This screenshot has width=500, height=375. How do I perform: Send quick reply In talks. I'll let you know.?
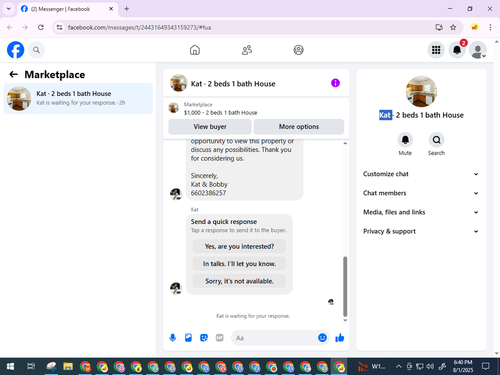[x=239, y=264]
